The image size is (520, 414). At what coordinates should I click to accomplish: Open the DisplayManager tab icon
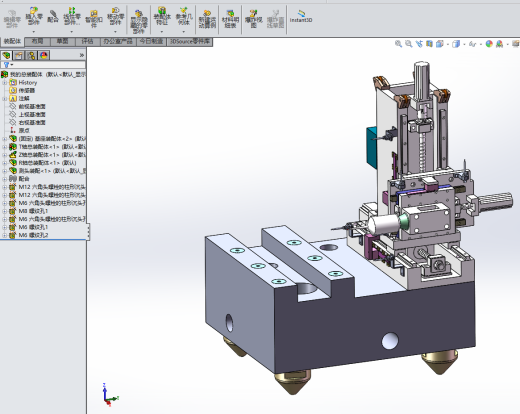tap(44, 55)
